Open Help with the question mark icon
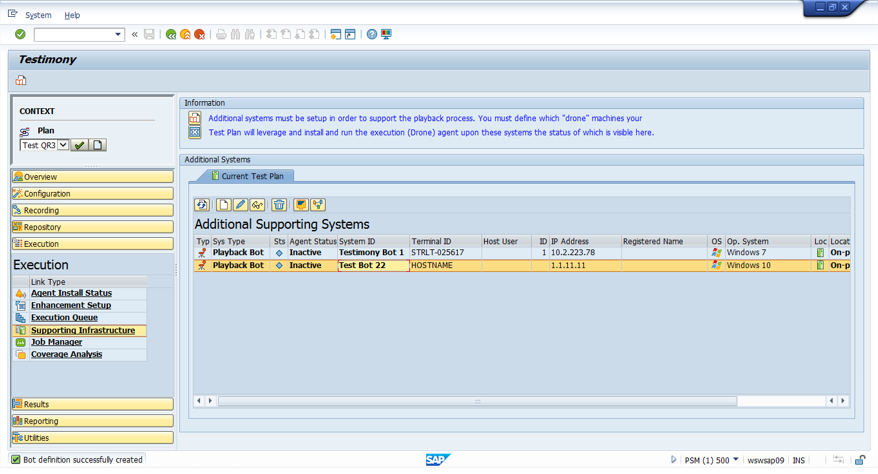The width and height of the screenshot is (878, 474). point(372,35)
